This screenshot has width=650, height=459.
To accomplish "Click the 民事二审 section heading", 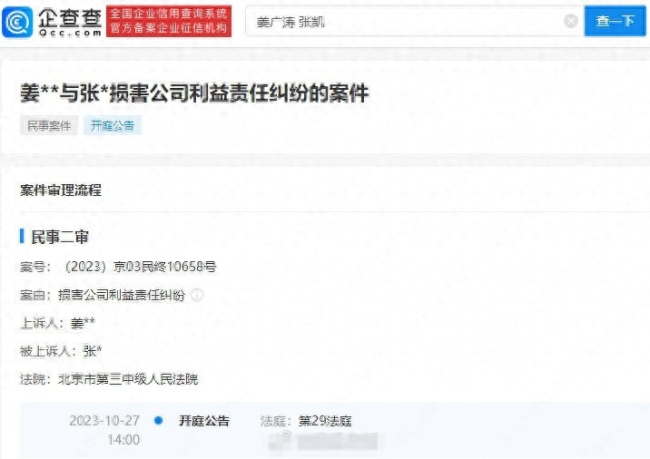I will (x=60, y=237).
